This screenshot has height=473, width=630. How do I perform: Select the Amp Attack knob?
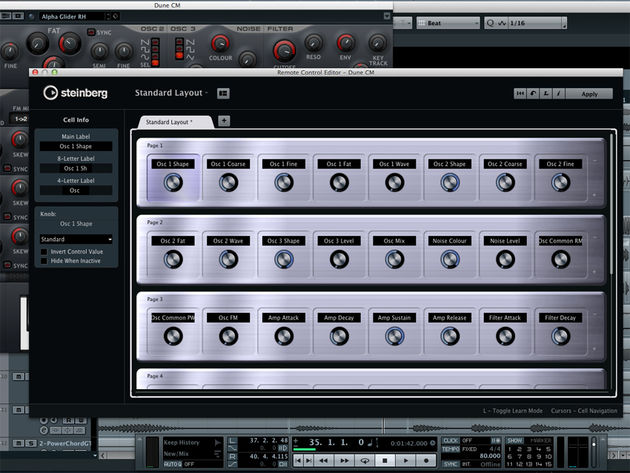(x=284, y=336)
